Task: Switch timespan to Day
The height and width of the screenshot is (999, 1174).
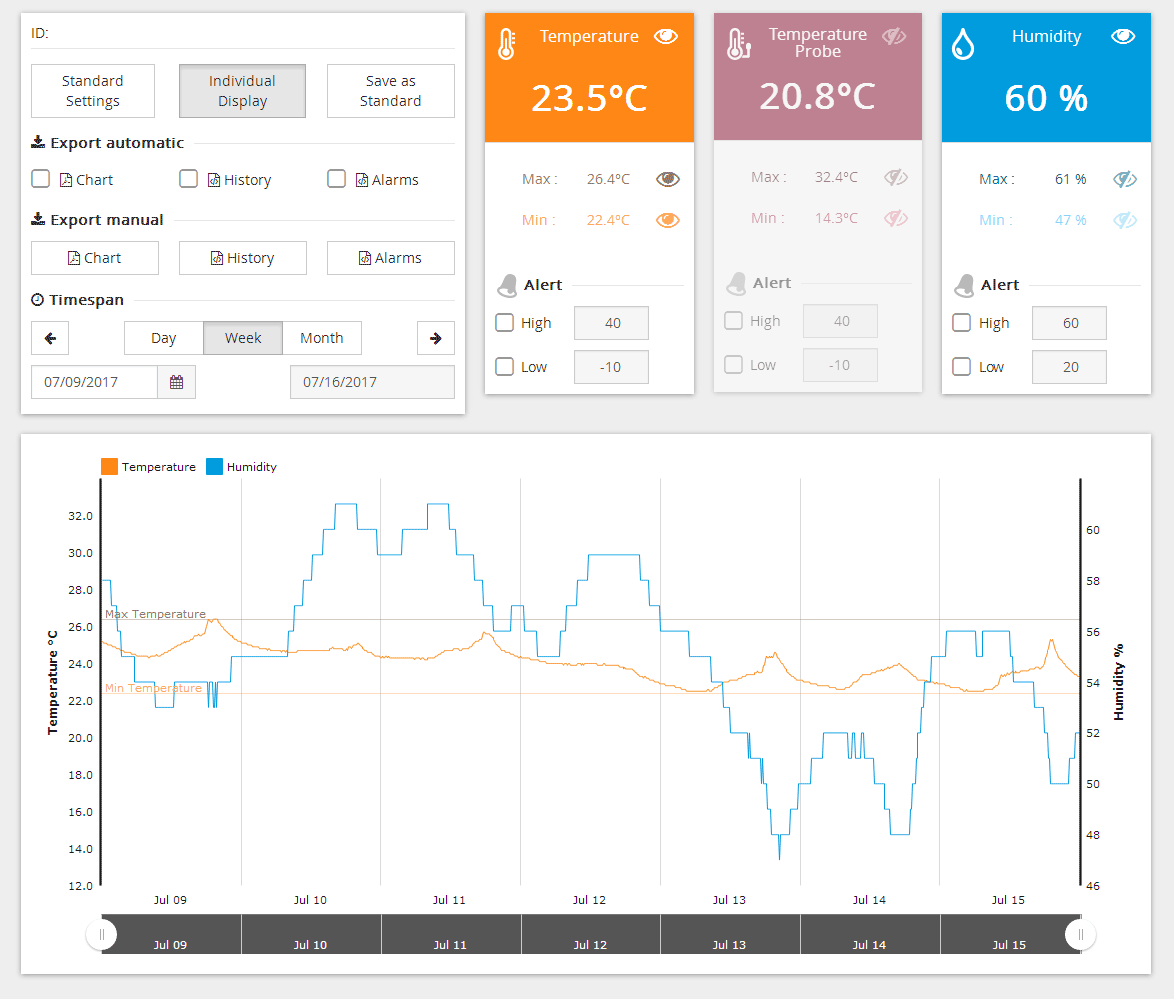Action: pyautogui.click(x=164, y=338)
